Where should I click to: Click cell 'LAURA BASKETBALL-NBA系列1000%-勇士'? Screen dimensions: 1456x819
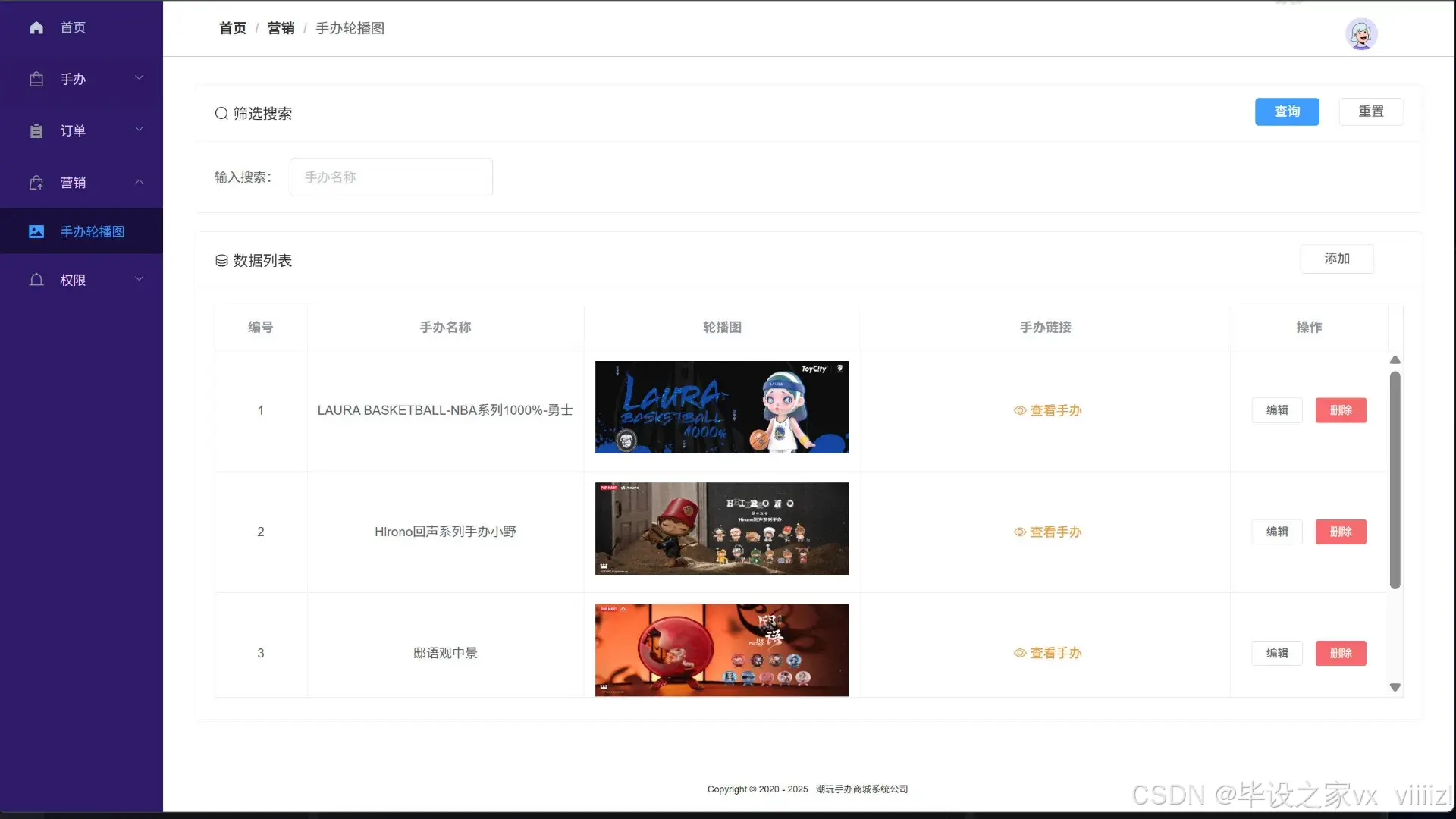click(x=445, y=410)
